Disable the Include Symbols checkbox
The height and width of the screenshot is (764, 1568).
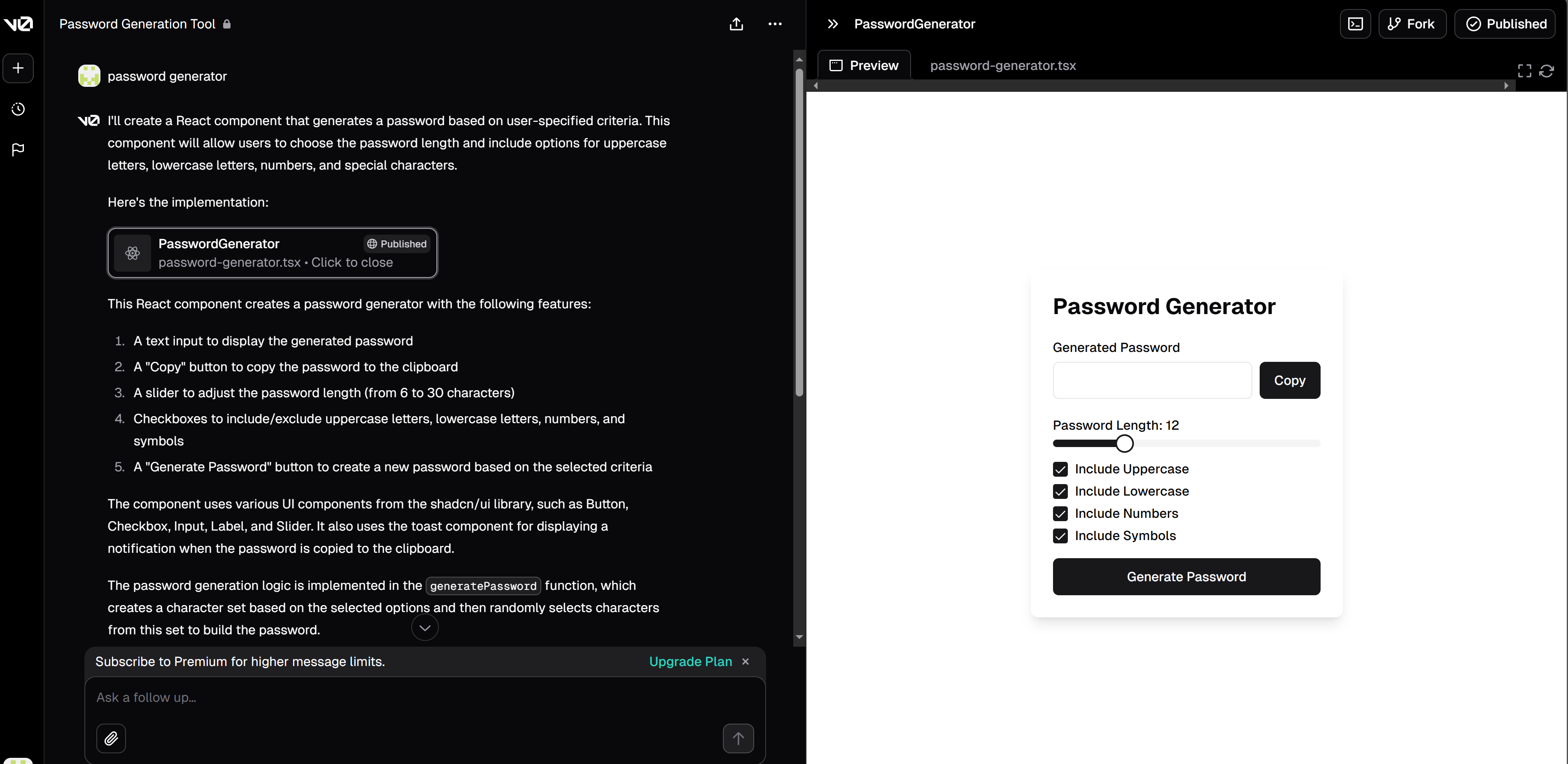(x=1060, y=536)
